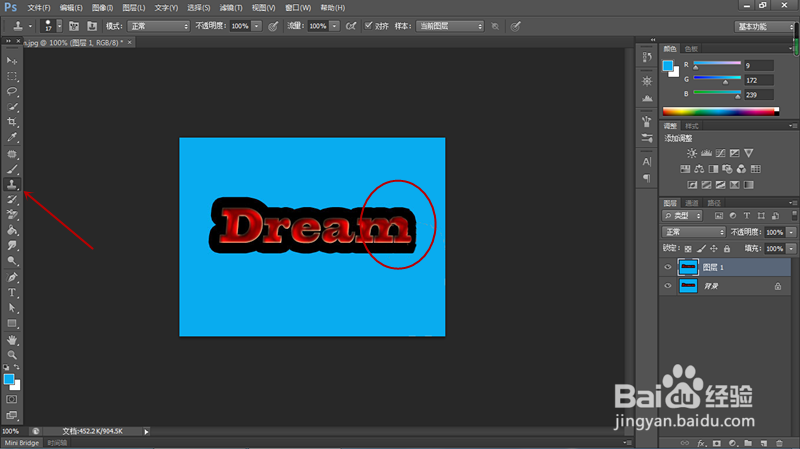Select the Path Selection tool

(x=12, y=308)
